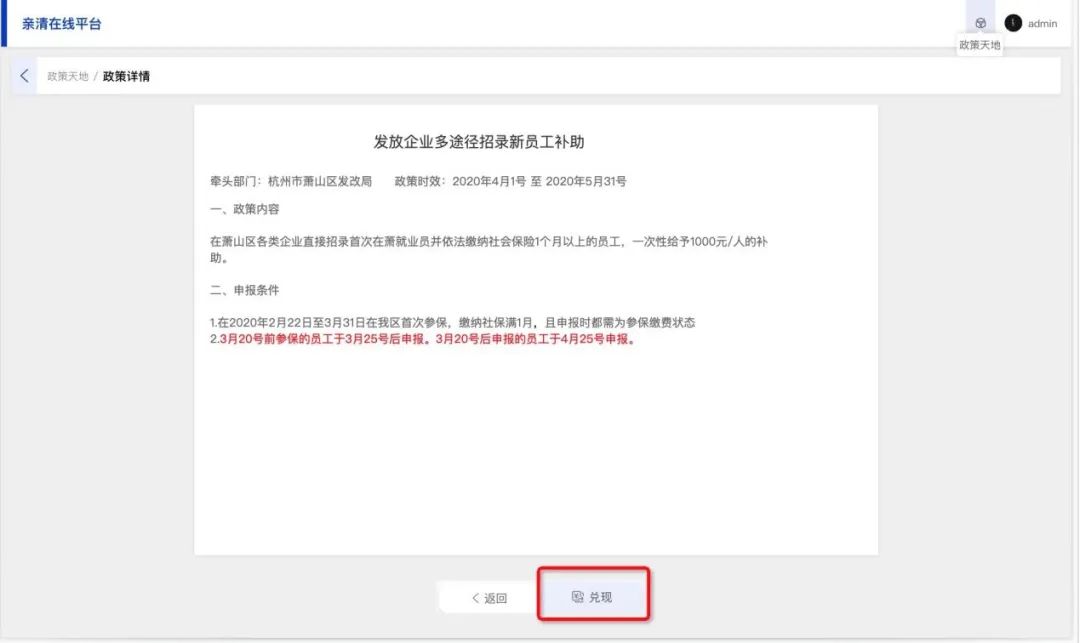
Task: Click the first 申报条件 item about 首次参保
Action: [452, 322]
